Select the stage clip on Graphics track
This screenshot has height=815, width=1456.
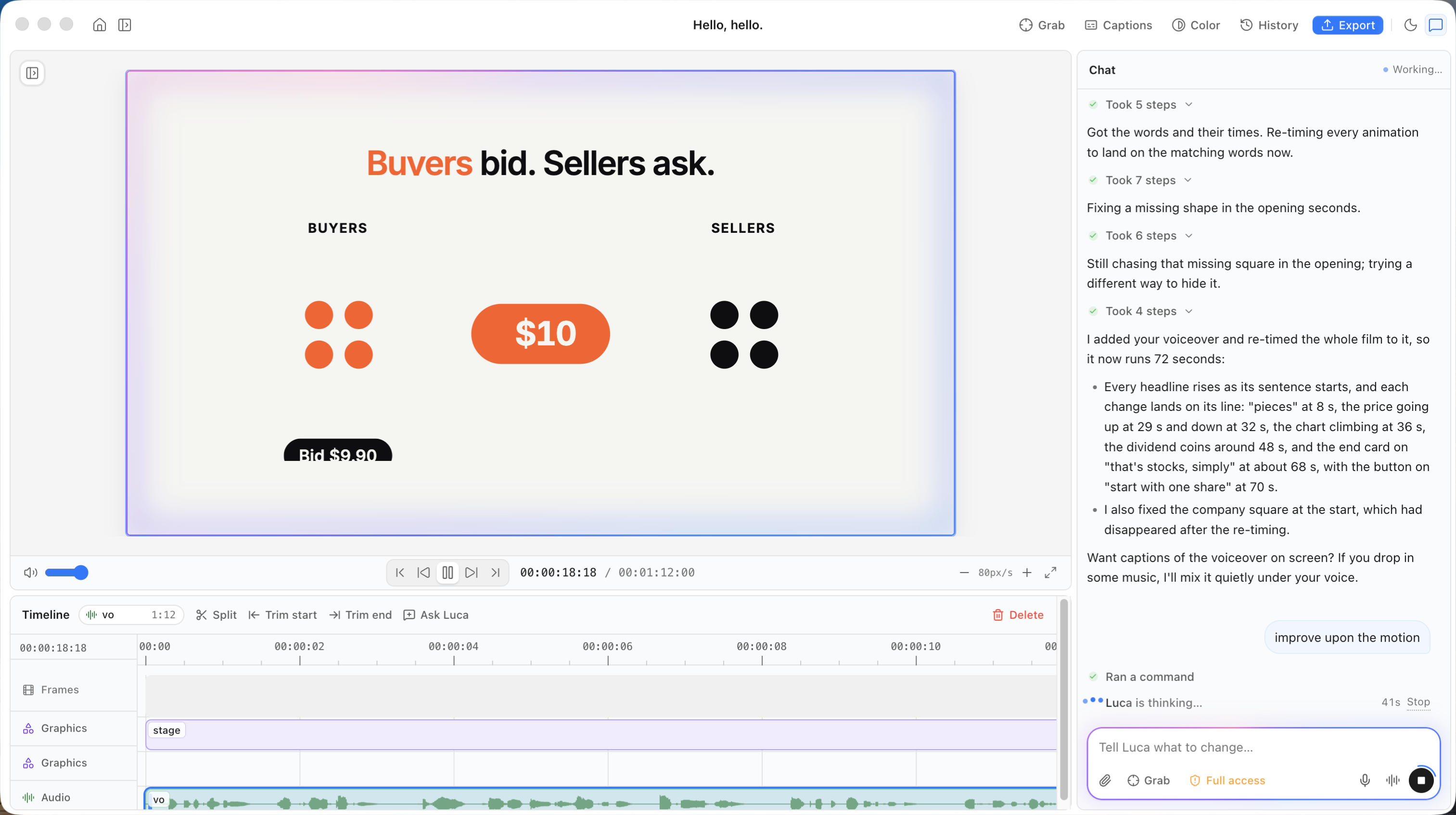click(601, 734)
